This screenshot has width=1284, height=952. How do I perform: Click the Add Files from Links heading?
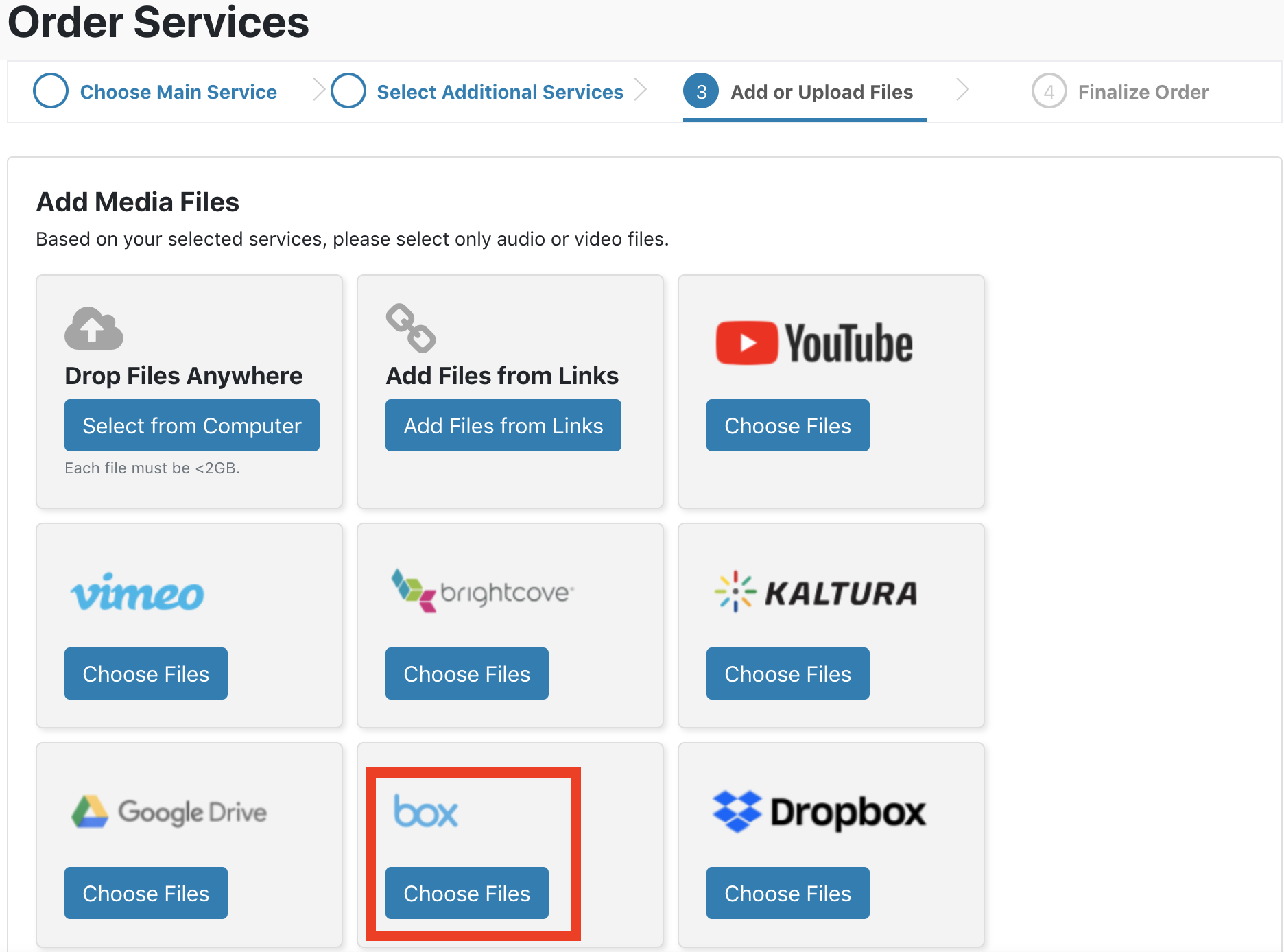[x=502, y=376]
